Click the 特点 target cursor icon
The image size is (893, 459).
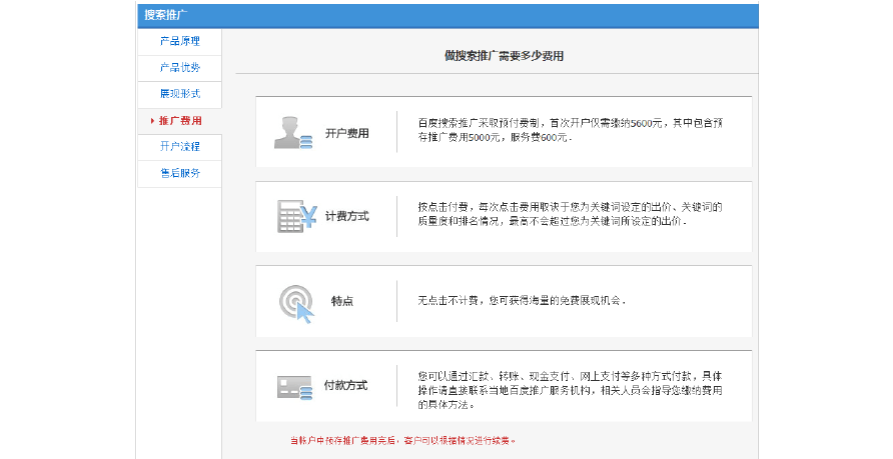point(296,302)
